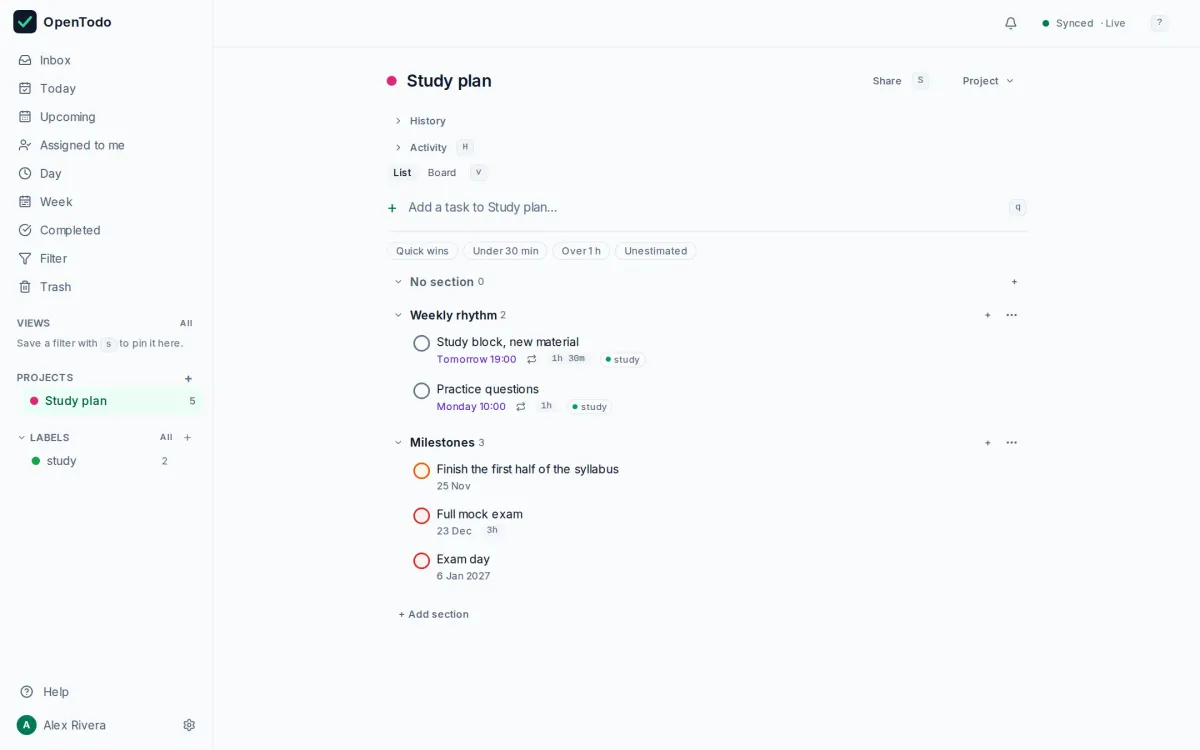Screen dimensions: 1200x750
Task: Collapse the No section group
Action: pos(398,282)
